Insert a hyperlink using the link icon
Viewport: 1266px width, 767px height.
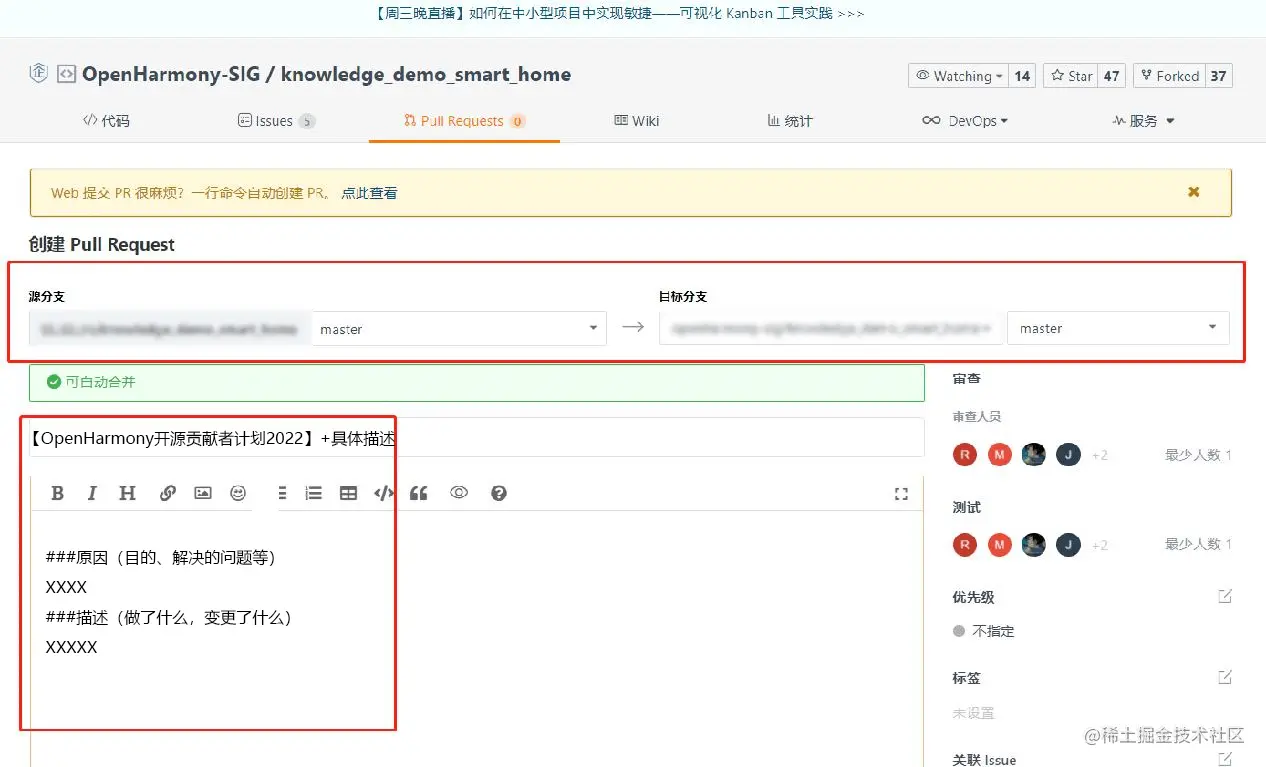pyautogui.click(x=168, y=493)
